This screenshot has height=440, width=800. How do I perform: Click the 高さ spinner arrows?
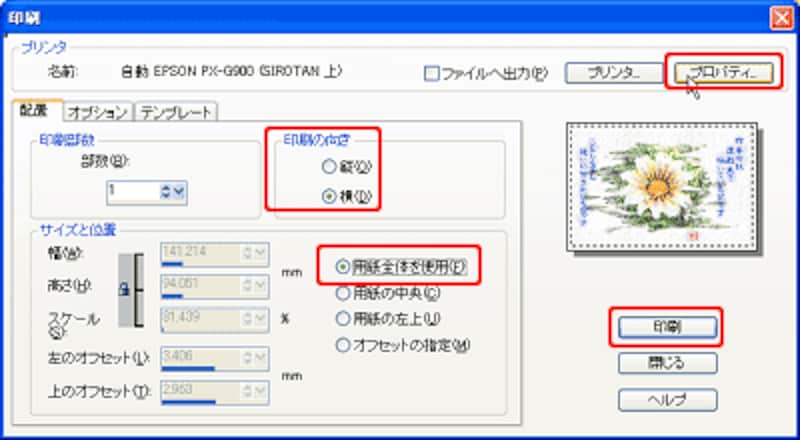click(x=248, y=287)
